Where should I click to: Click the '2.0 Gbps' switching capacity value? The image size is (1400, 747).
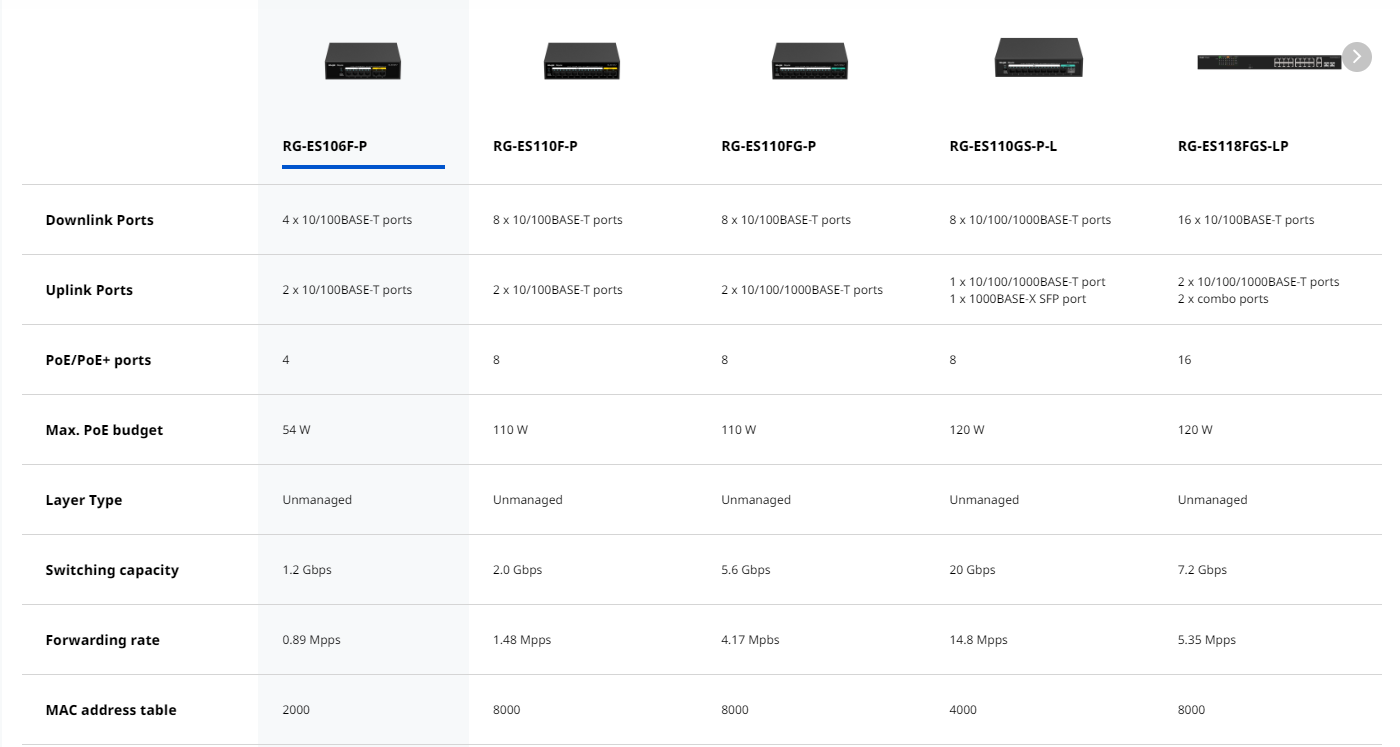pyautogui.click(x=518, y=570)
